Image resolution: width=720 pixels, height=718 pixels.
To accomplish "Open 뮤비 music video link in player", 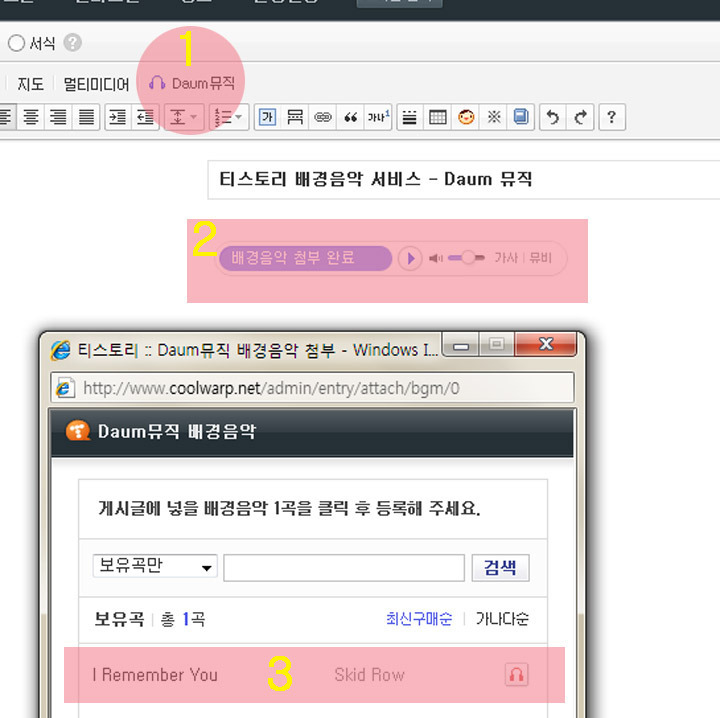I will click(x=540, y=258).
